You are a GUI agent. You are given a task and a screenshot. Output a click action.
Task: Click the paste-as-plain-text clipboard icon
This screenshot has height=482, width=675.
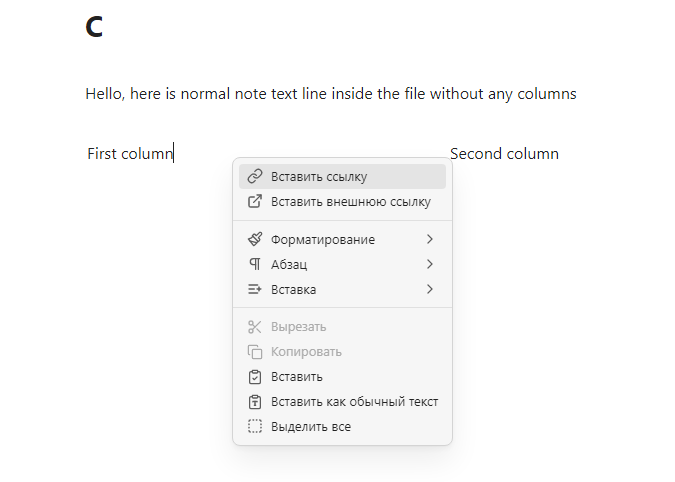click(255, 402)
